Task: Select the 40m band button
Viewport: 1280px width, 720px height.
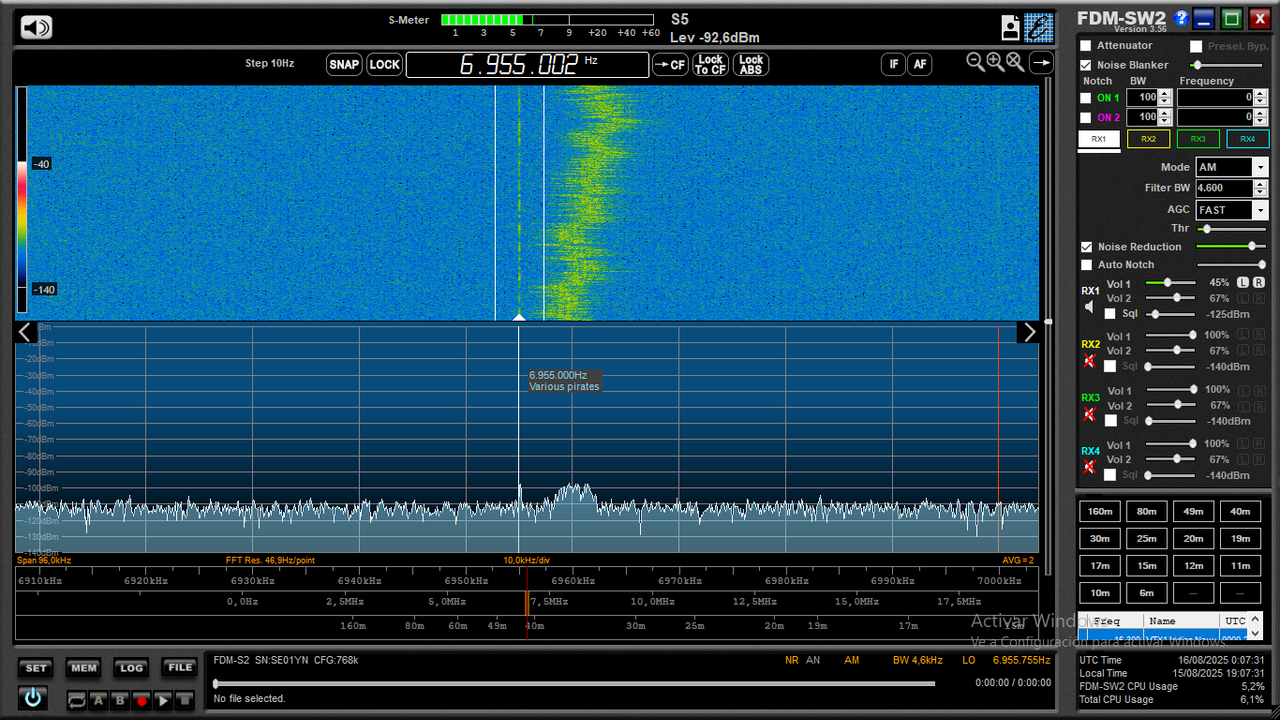Action: click(x=1240, y=512)
